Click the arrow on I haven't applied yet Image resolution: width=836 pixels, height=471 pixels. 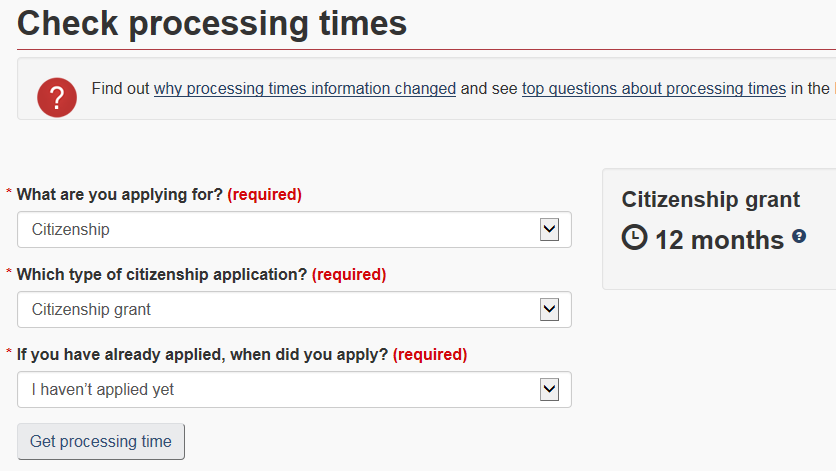(x=549, y=389)
